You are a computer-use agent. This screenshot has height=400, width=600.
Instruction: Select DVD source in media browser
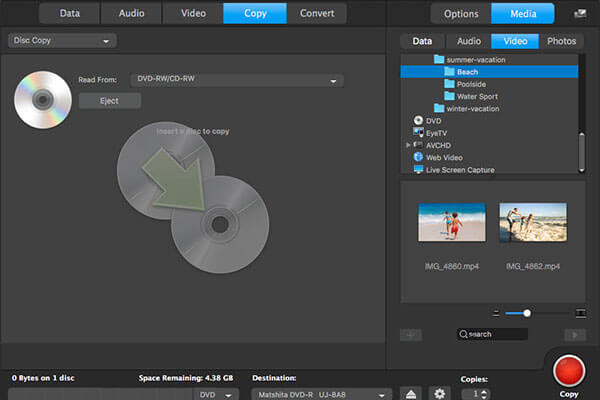(x=434, y=120)
